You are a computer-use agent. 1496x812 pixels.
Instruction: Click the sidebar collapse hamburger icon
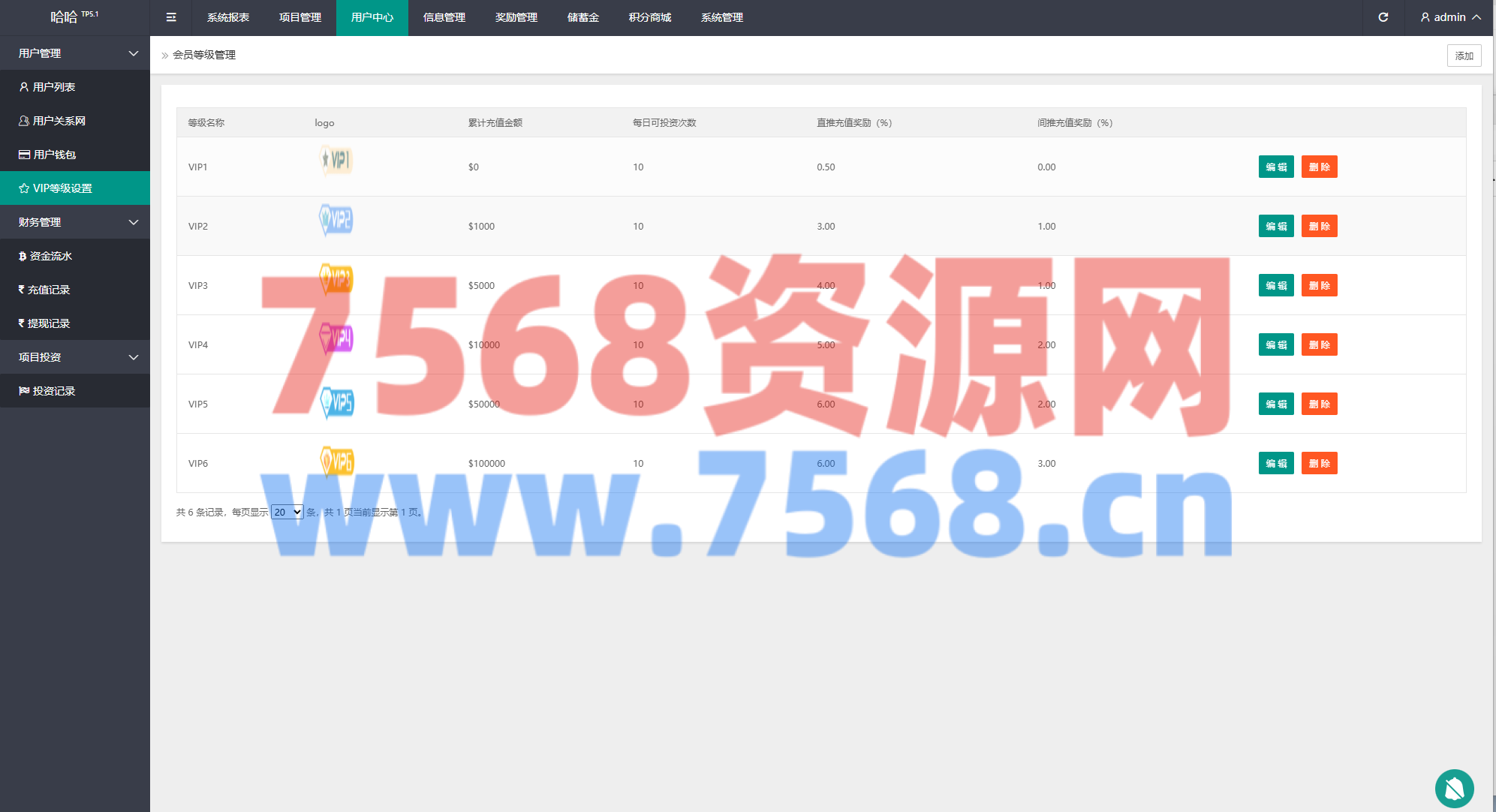click(171, 17)
